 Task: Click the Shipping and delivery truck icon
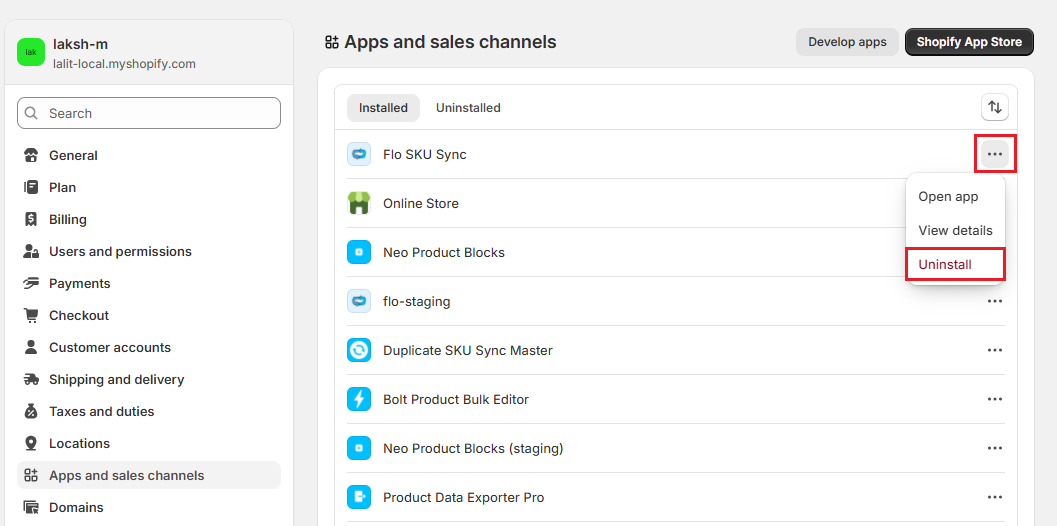click(x=30, y=380)
